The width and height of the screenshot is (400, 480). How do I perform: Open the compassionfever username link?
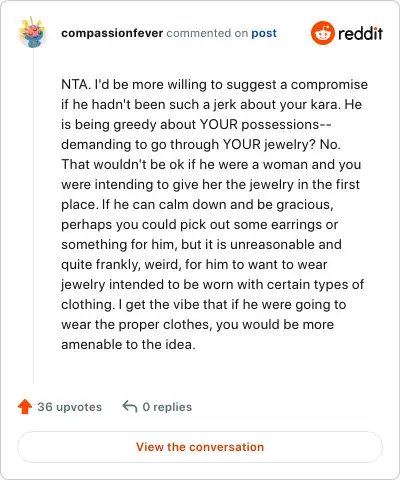click(x=112, y=33)
